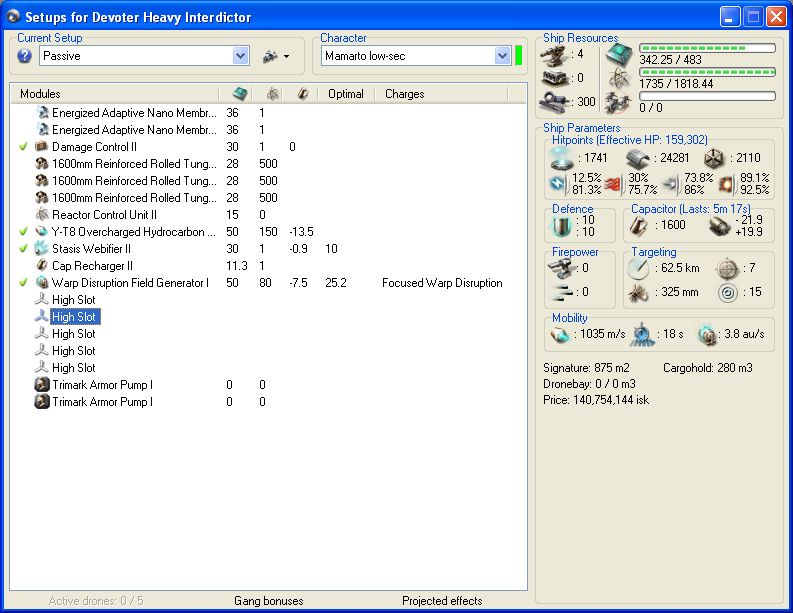Click the drone icon in Ship Resources
793x613 pixels.
point(619,103)
